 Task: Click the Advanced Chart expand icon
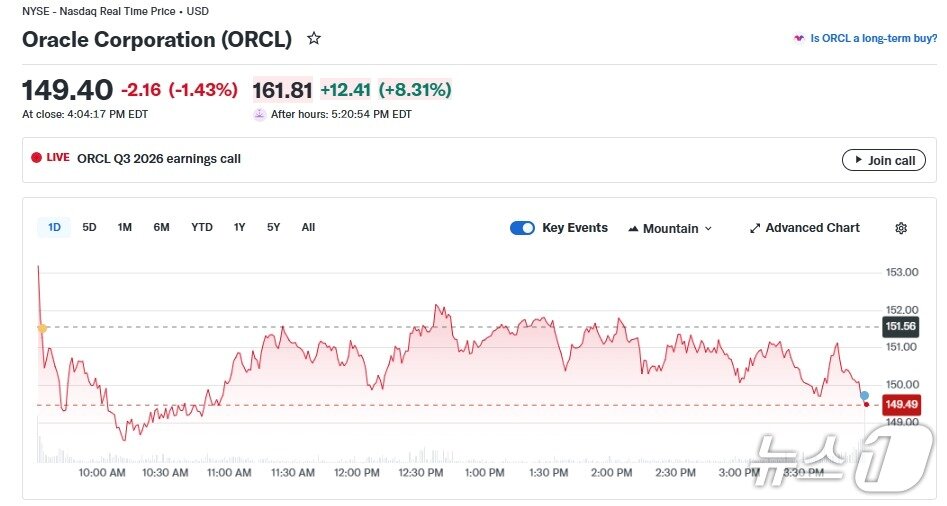755,228
